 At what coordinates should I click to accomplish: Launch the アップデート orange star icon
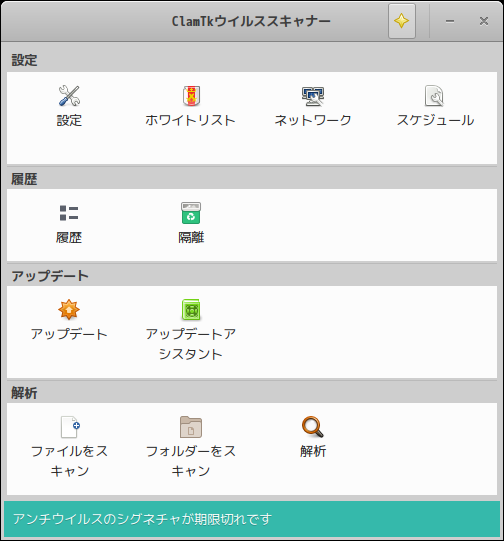(x=69, y=309)
